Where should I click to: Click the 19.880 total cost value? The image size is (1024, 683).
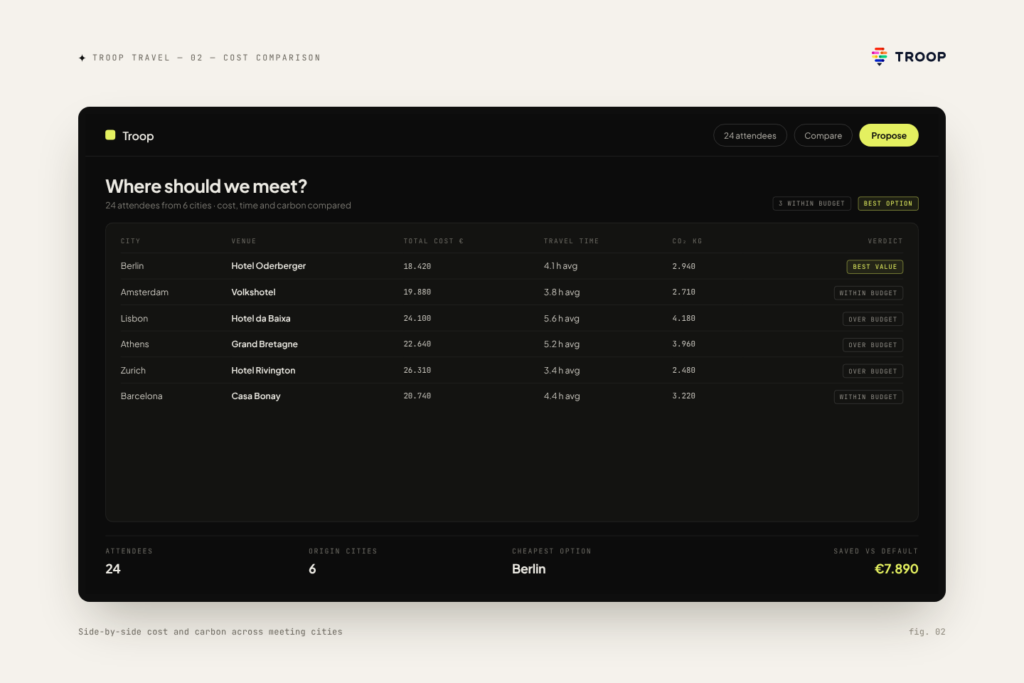417,292
